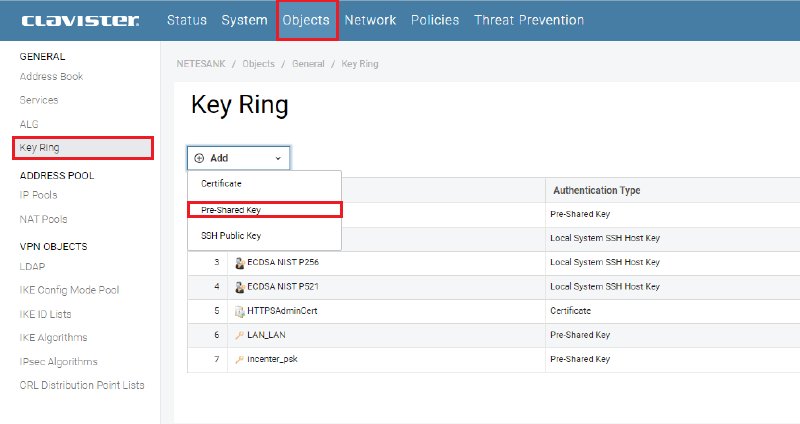800x424 pixels.
Task: Choose Certificate from the Add menu
Action: point(221,184)
